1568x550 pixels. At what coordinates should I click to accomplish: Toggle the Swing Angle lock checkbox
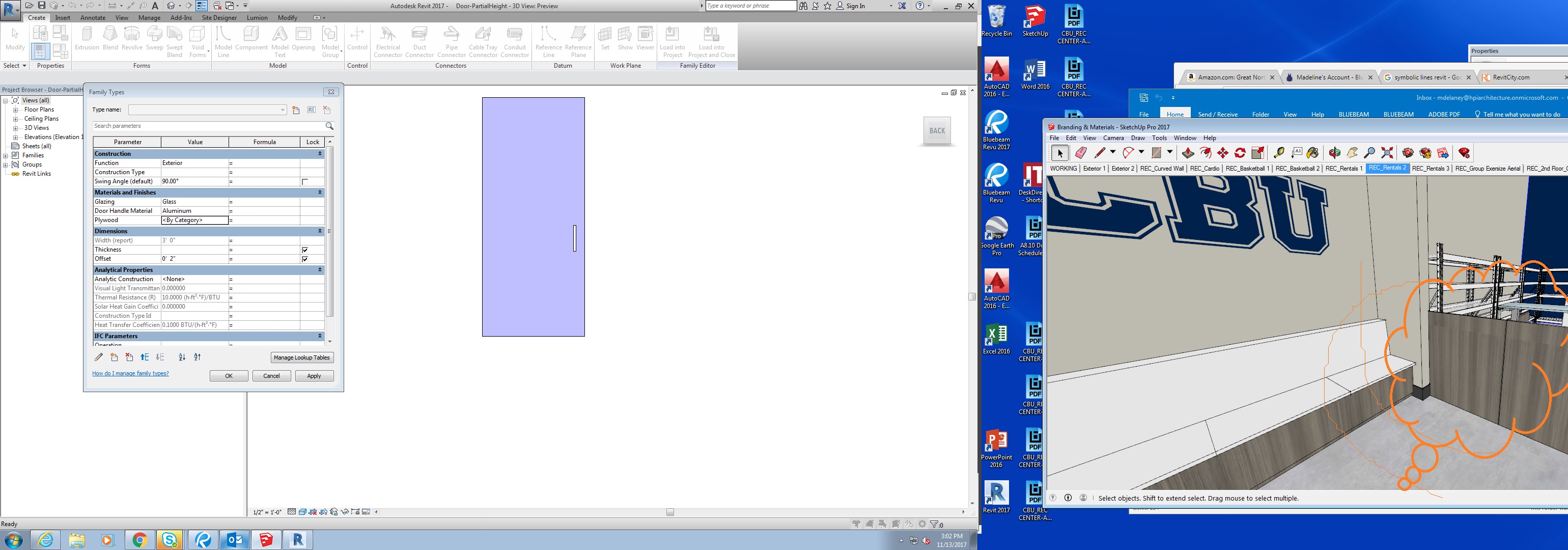(305, 181)
